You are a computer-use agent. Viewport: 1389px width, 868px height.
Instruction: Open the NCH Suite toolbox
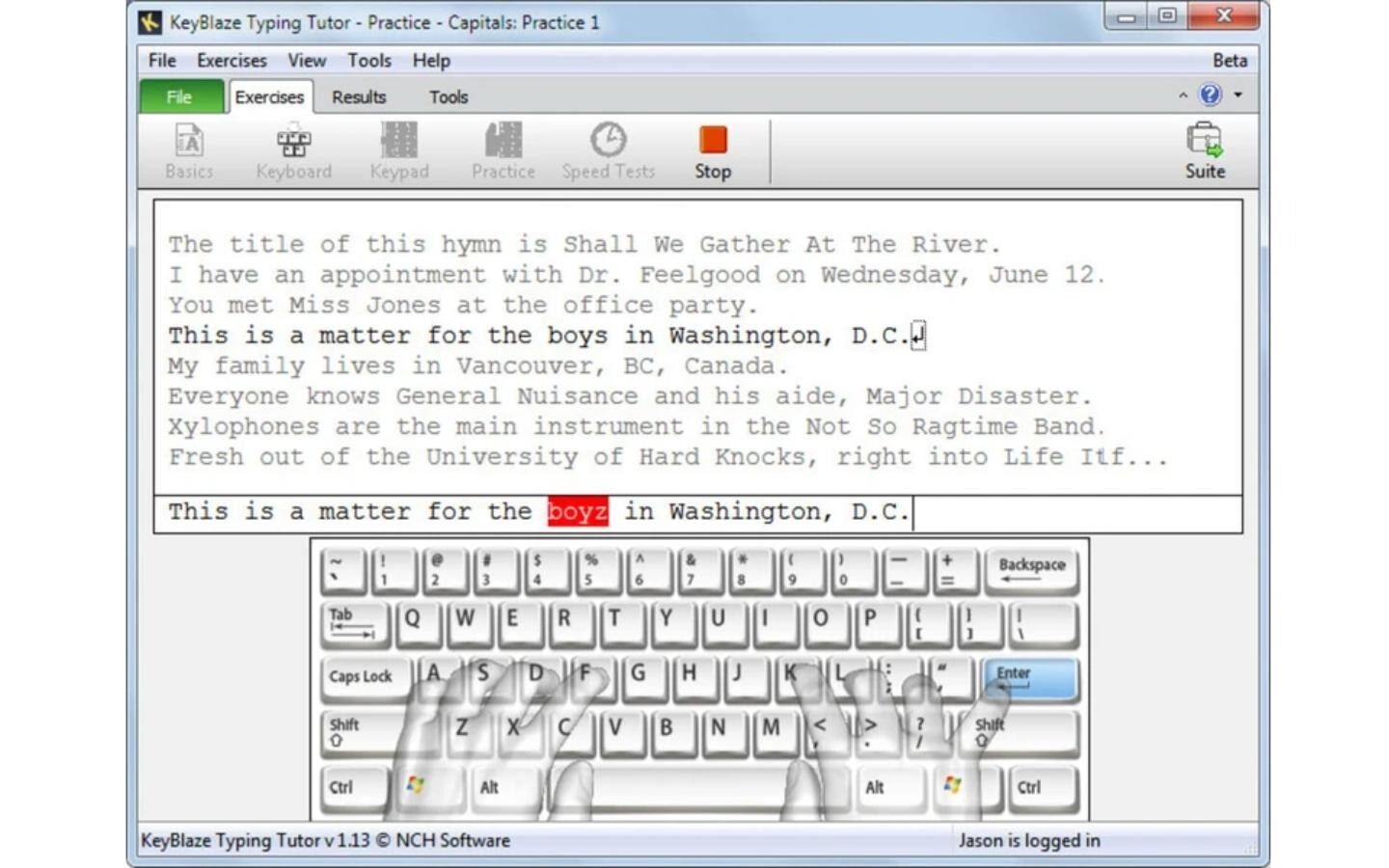pyautogui.click(x=1205, y=151)
